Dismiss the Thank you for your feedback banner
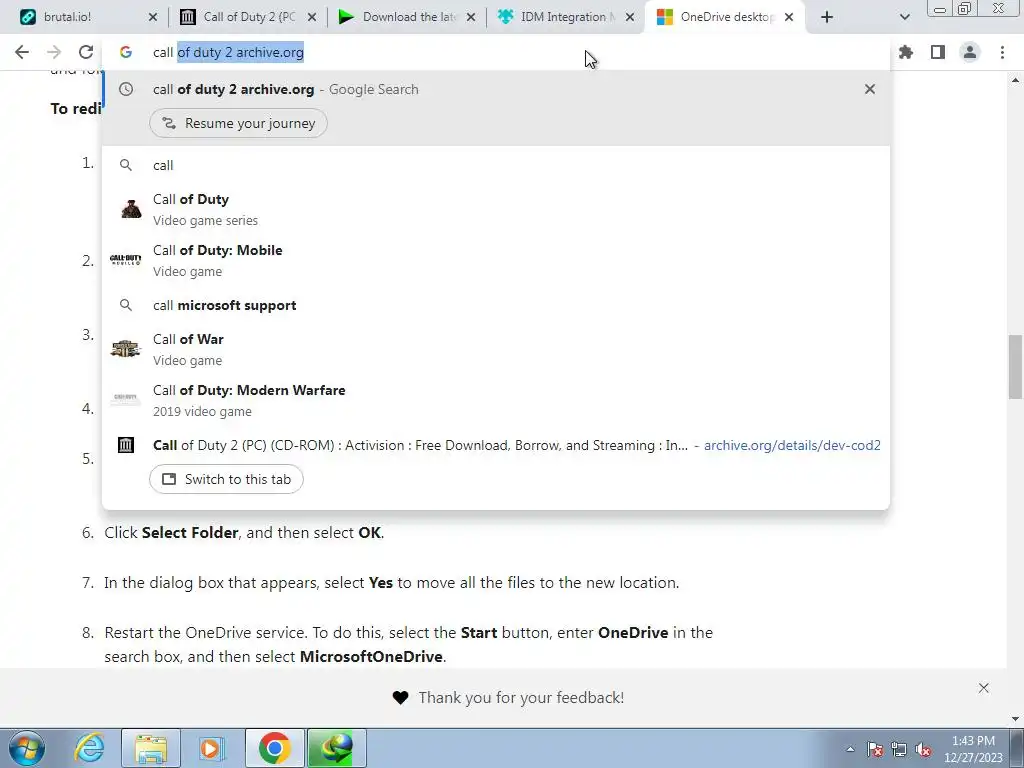 [984, 688]
